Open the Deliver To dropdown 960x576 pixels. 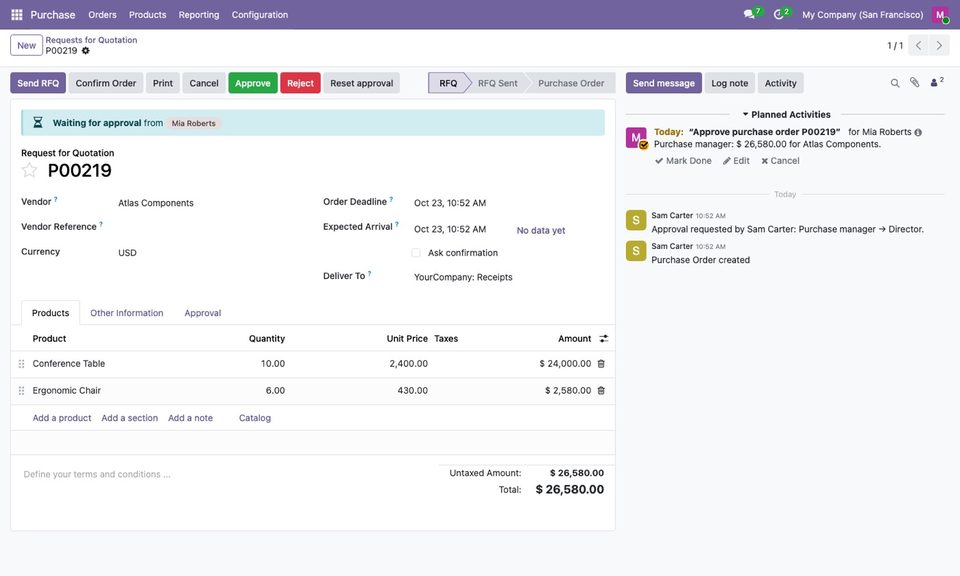tap(463, 277)
